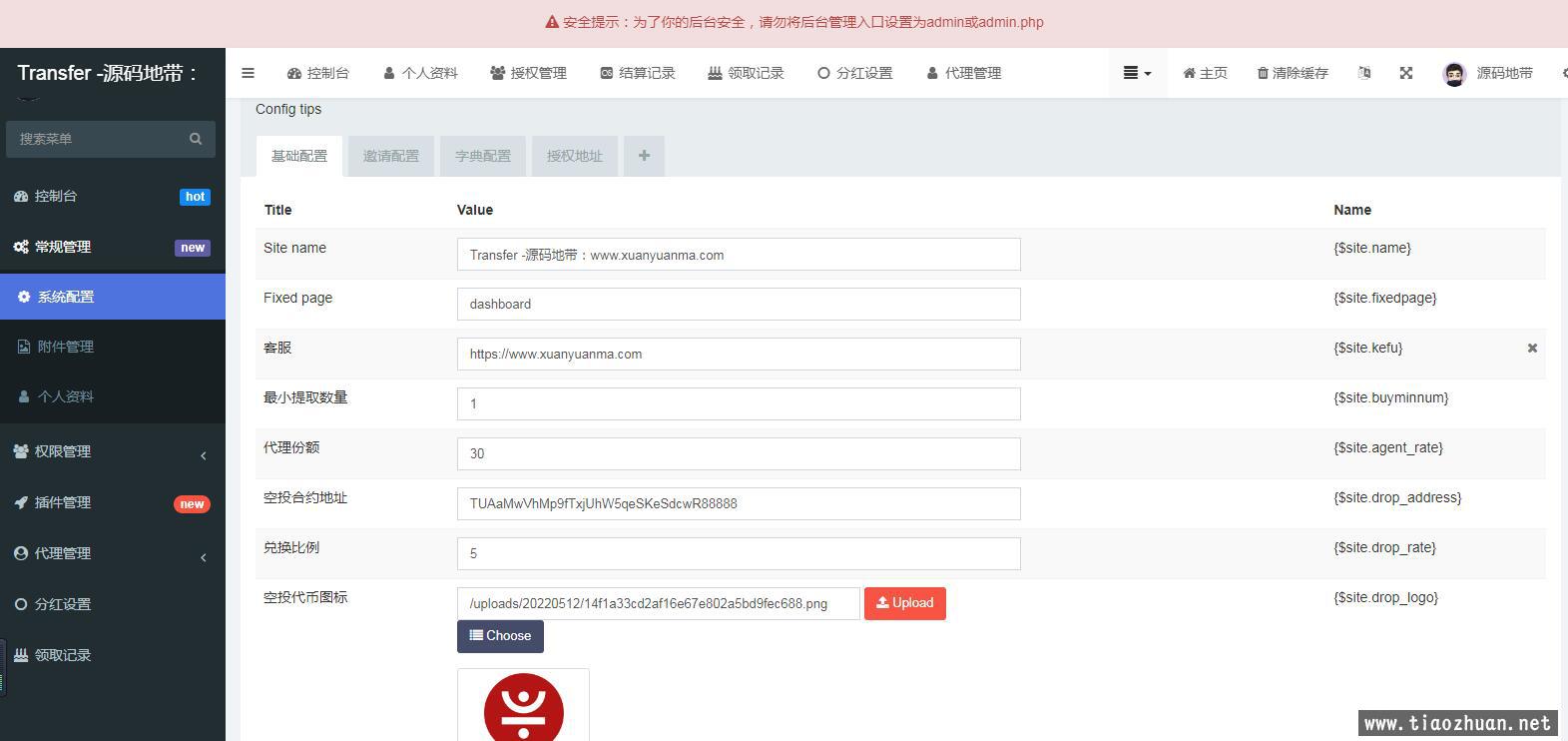The image size is (1568, 741).
Task: Click the hamburger sidebar toggle icon
Action: coord(248,73)
